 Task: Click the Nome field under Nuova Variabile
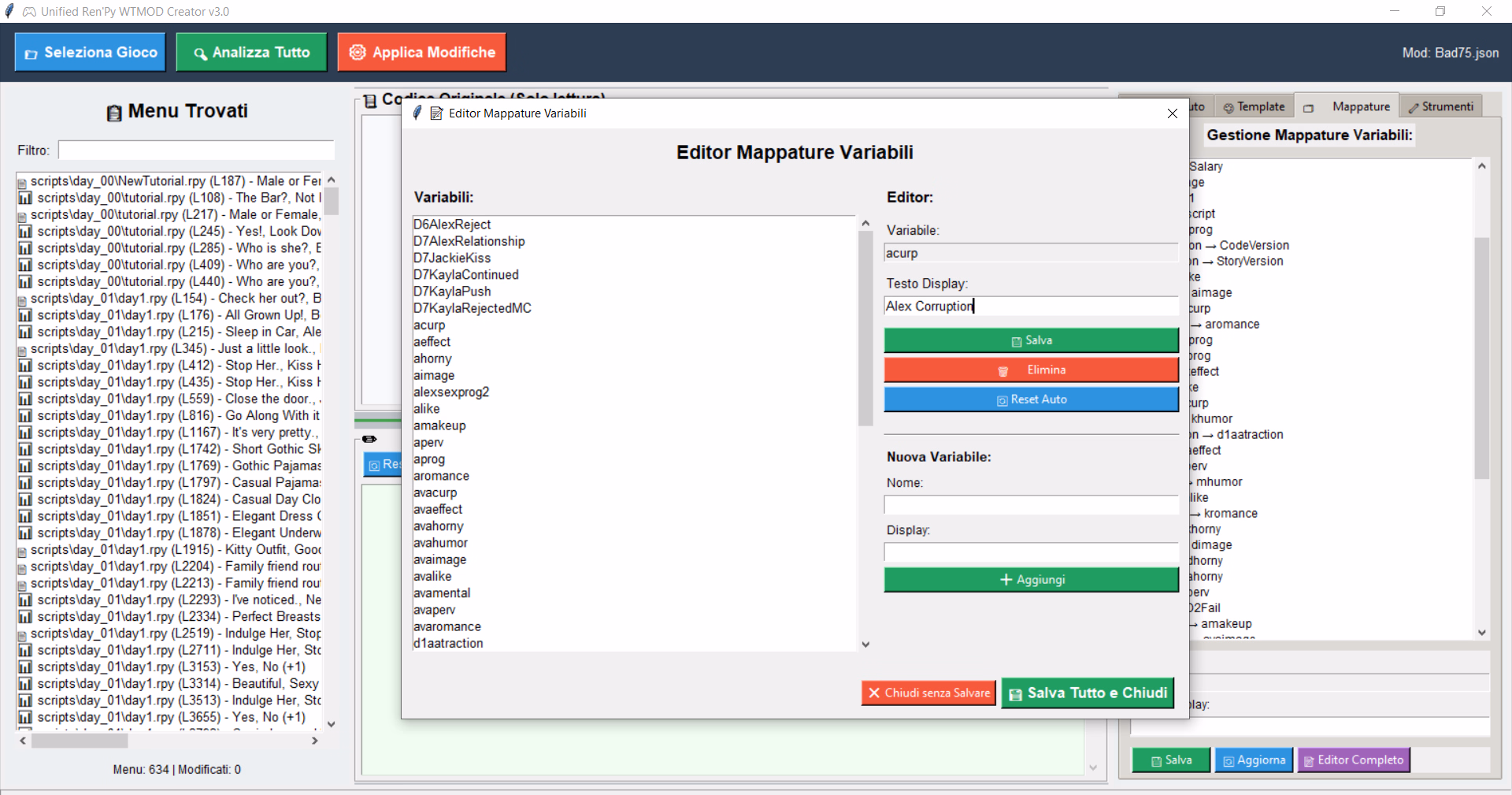[1031, 504]
